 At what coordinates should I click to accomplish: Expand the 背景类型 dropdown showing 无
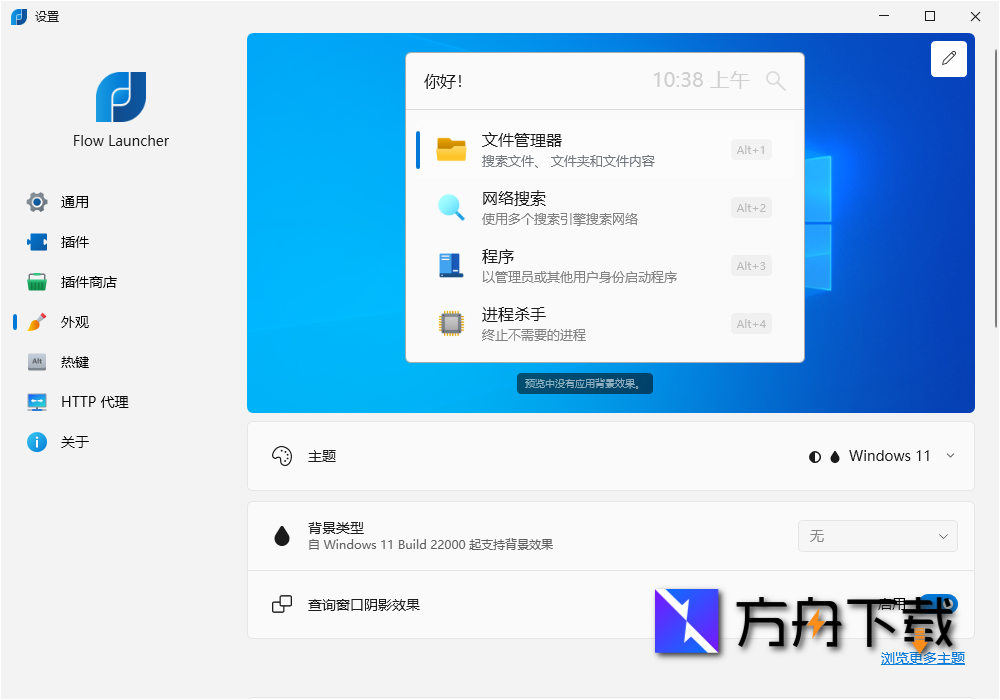[877, 536]
